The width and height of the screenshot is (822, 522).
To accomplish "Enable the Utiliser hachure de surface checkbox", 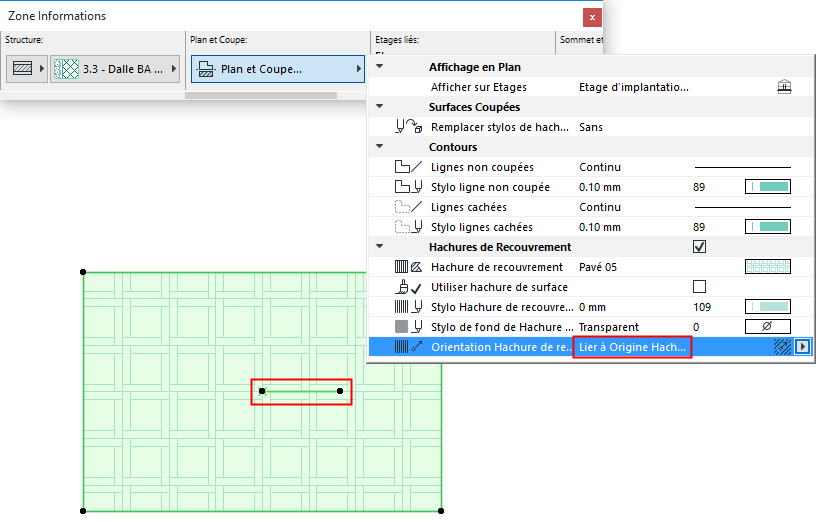I will (699, 287).
